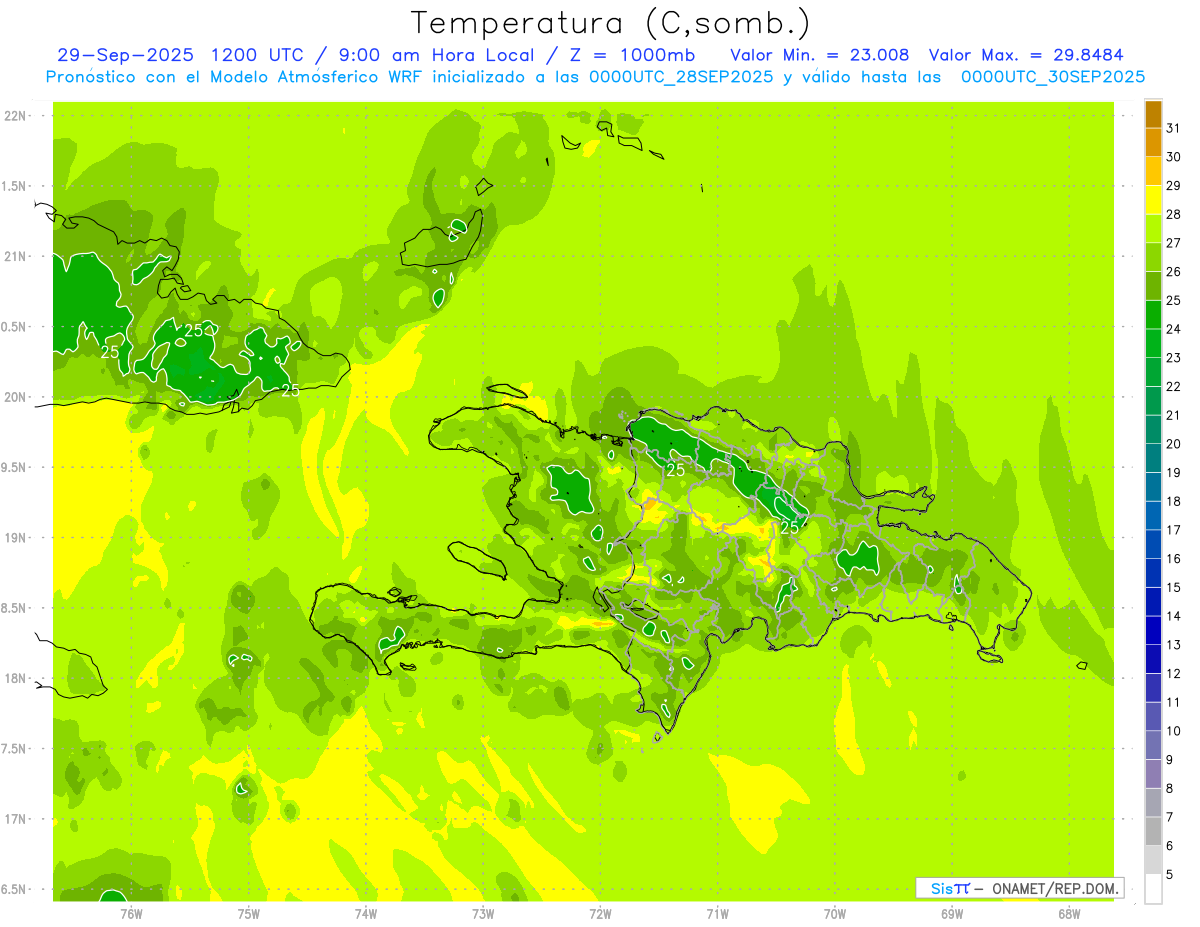Click the 31 value label on the legend
Viewport: 1200px width, 927px height.
click(1174, 129)
